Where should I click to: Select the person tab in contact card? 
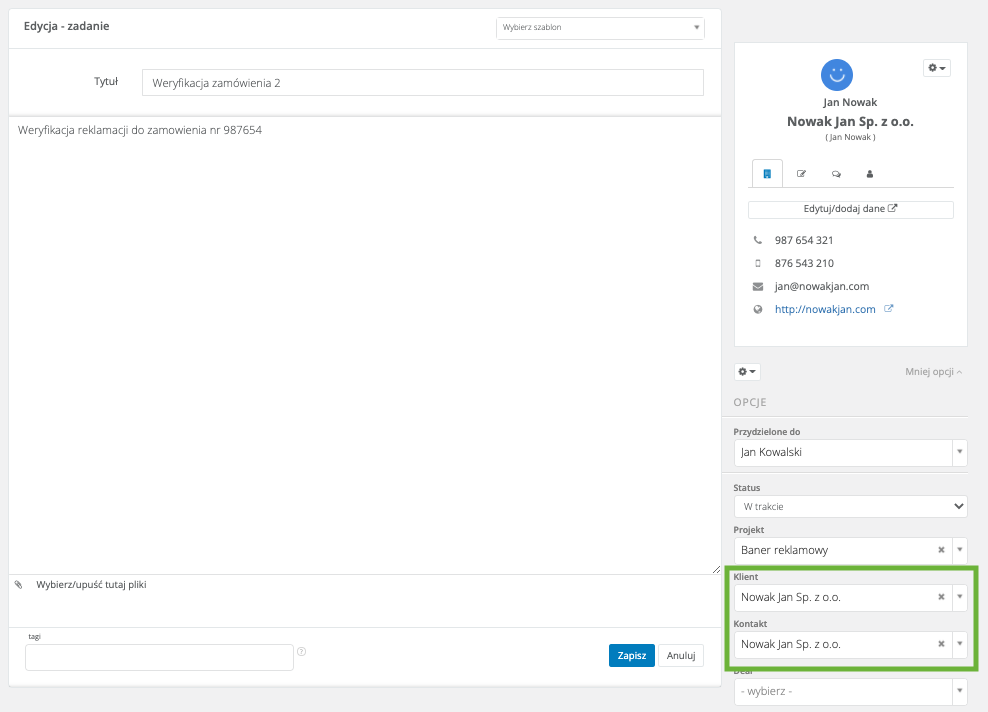pos(869,173)
